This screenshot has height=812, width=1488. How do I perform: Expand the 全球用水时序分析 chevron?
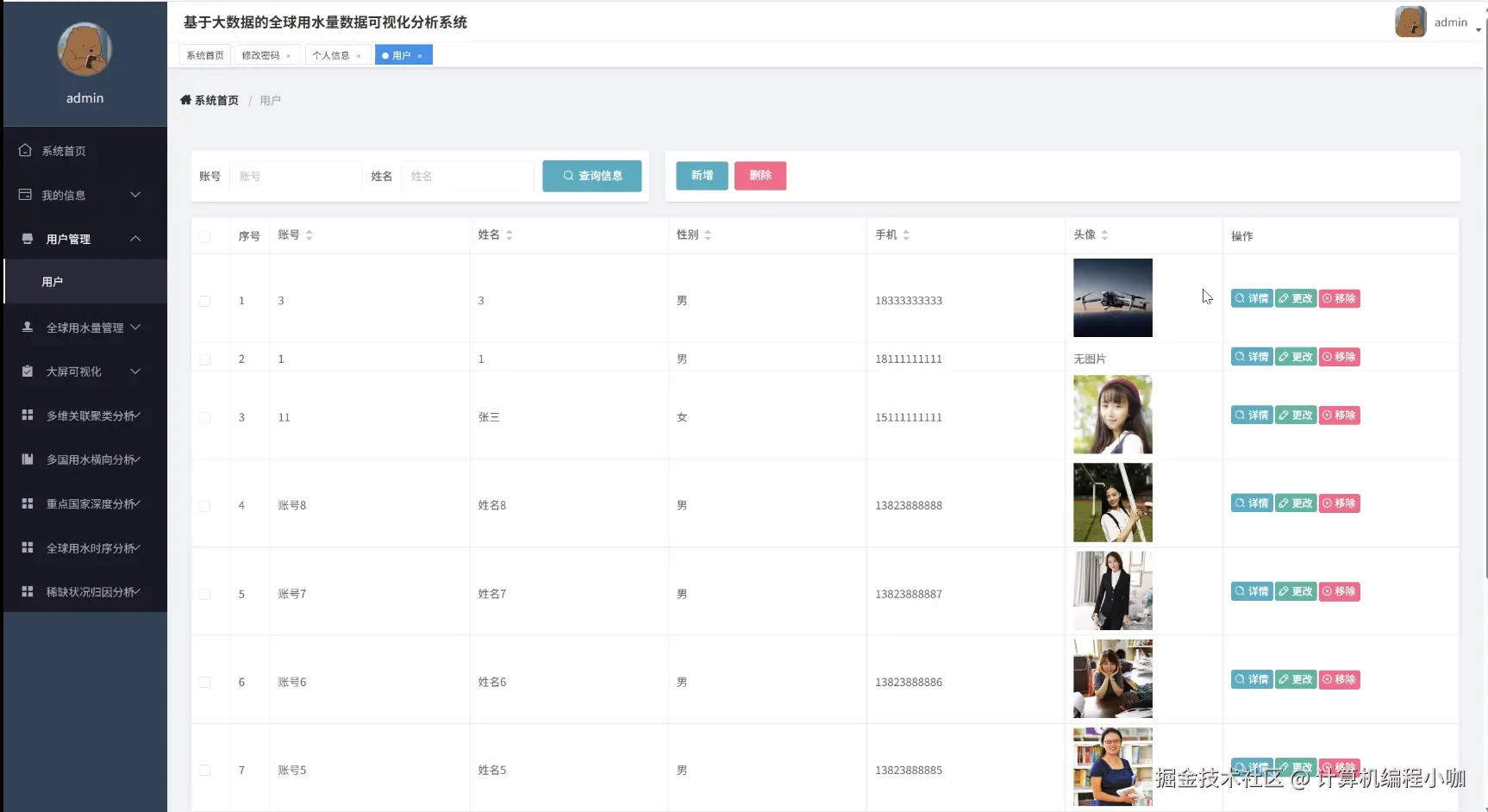point(137,547)
